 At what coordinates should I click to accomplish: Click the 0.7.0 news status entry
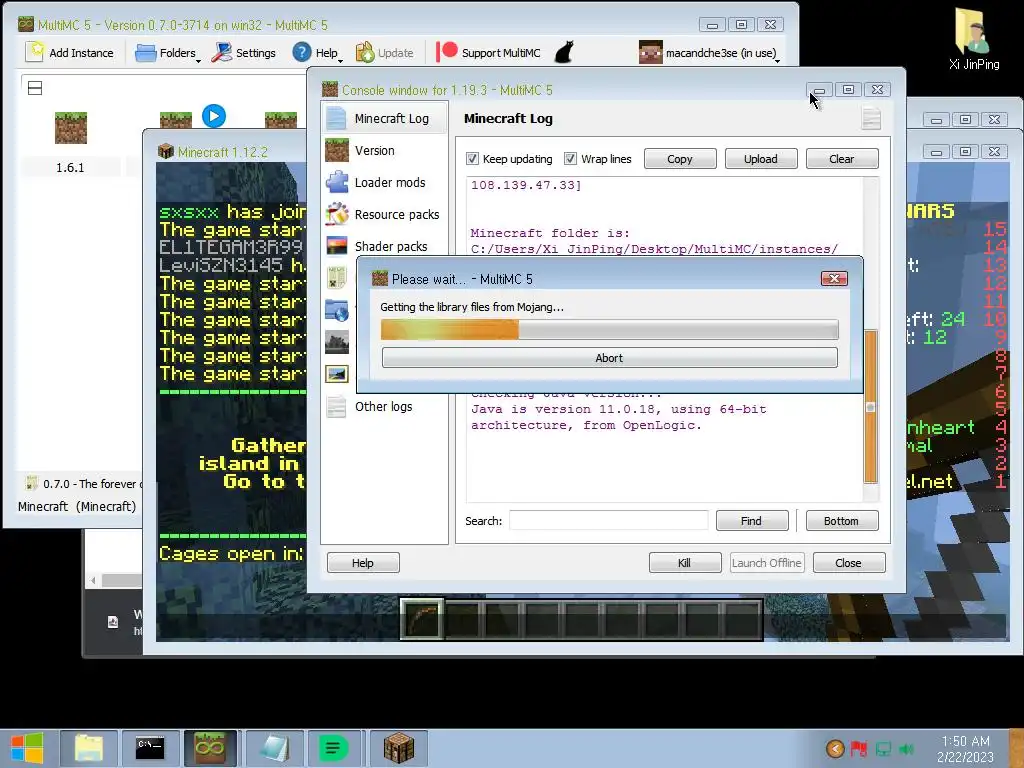coord(84,484)
